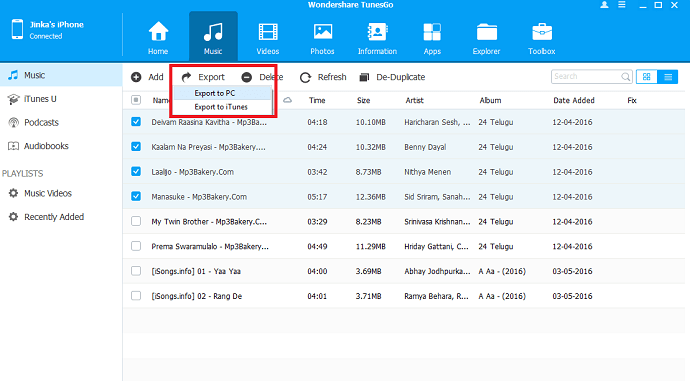Screen dimensions: 690x381
Task: Click album A Aa - (2016) in Yaa Yaa row
Action: [x=502, y=271]
